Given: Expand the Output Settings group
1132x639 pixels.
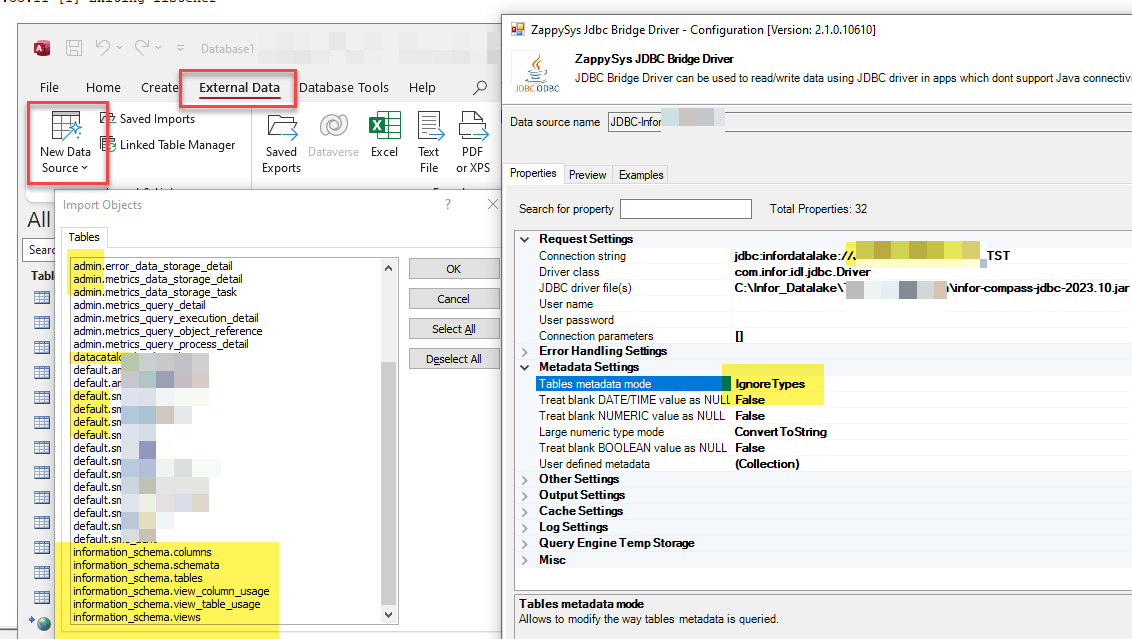Looking at the screenshot, I should pos(525,495).
